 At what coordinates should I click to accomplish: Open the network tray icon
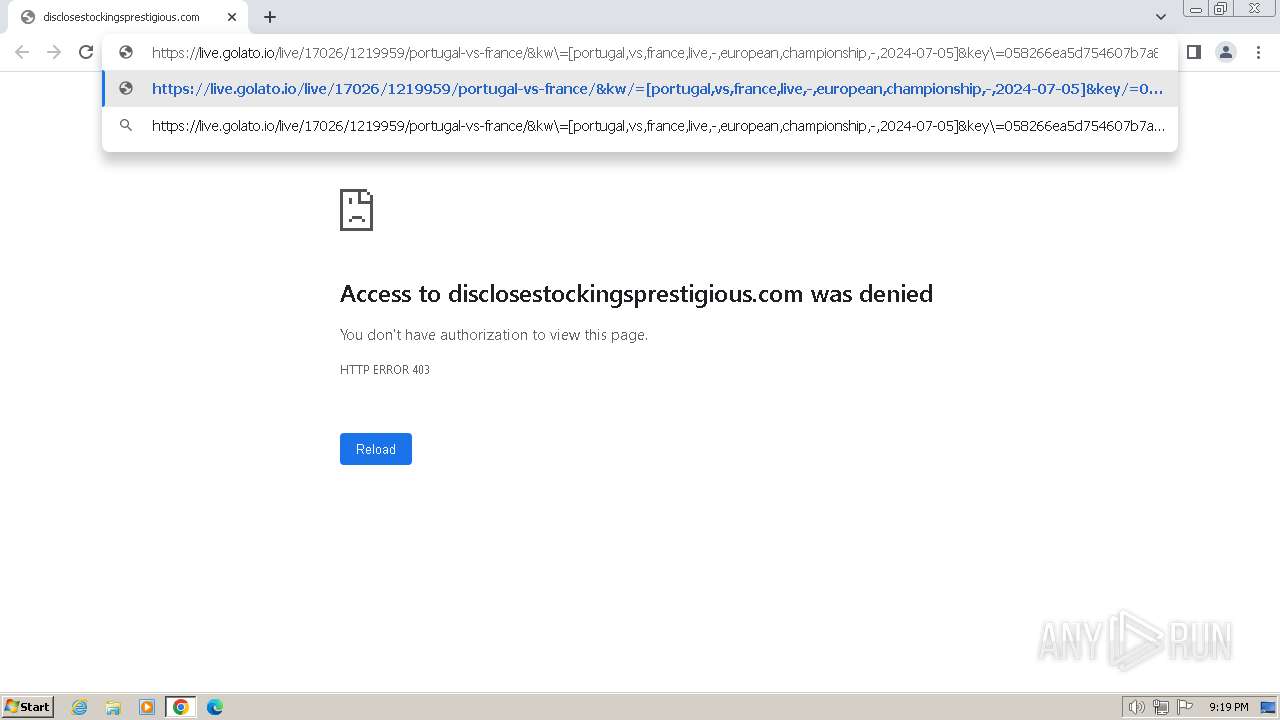click(x=1161, y=707)
